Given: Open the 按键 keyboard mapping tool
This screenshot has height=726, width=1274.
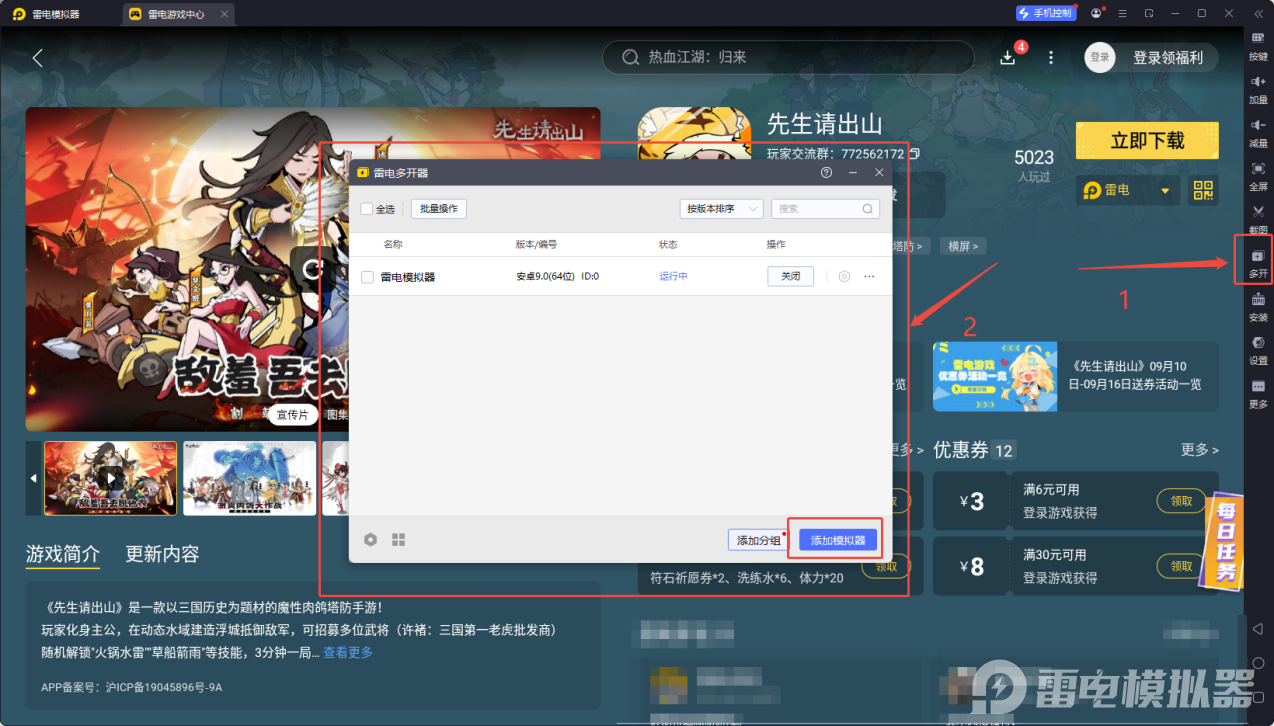Looking at the screenshot, I should (x=1258, y=46).
